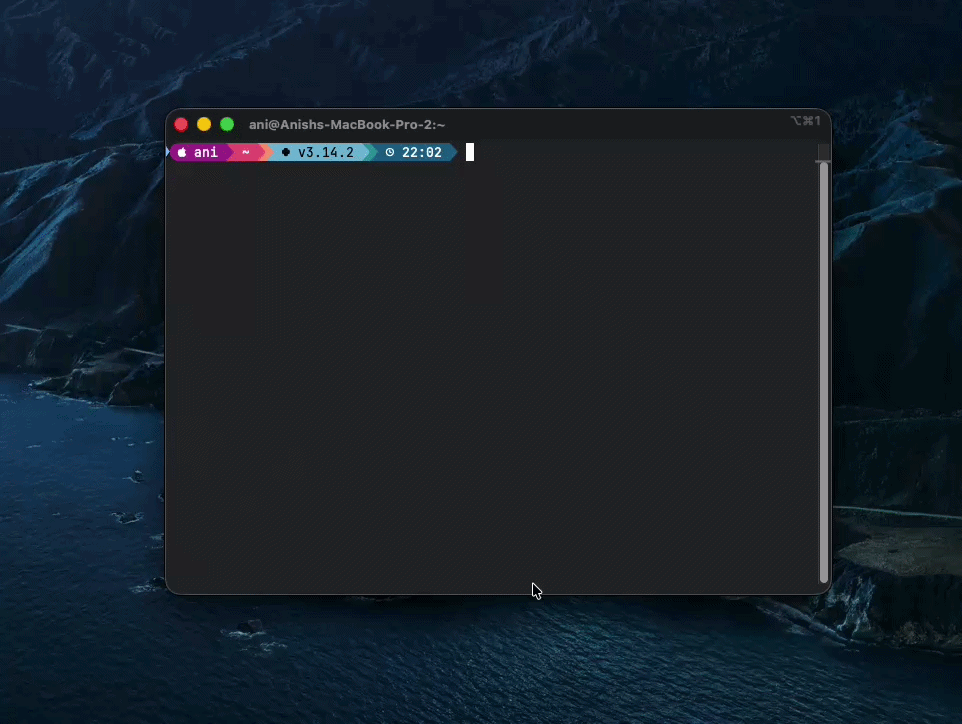962x724 pixels.
Task: Click the clock icon in the prompt
Action: tap(390, 152)
